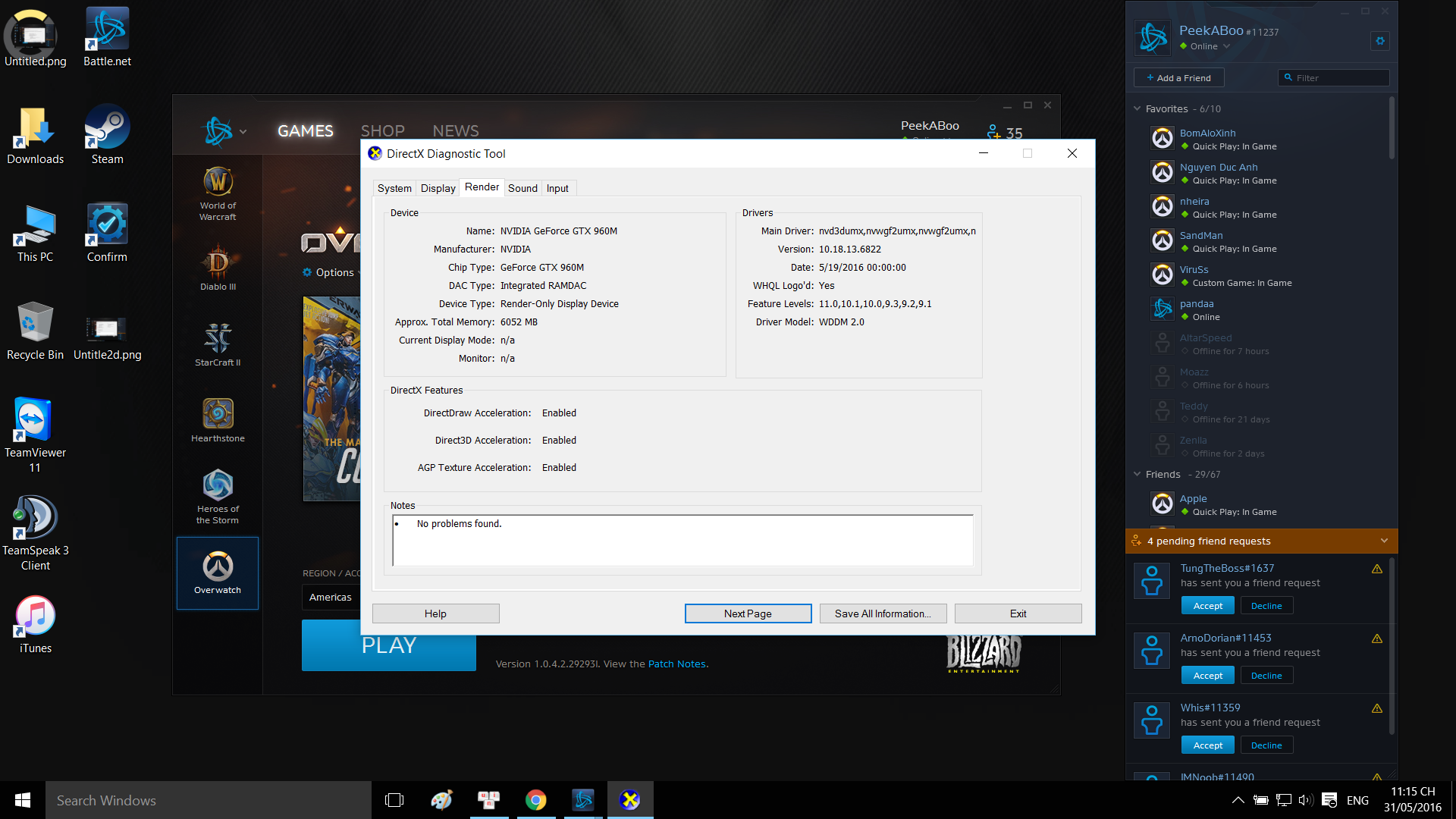The width and height of the screenshot is (1456, 819).
Task: Click Chrome icon in the taskbar
Action: [x=536, y=800]
